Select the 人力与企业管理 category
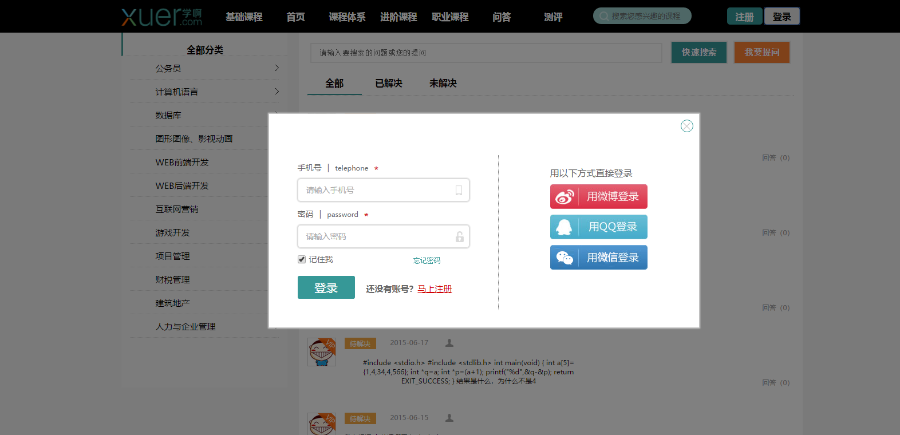Image resolution: width=900 pixels, height=435 pixels. [185, 326]
